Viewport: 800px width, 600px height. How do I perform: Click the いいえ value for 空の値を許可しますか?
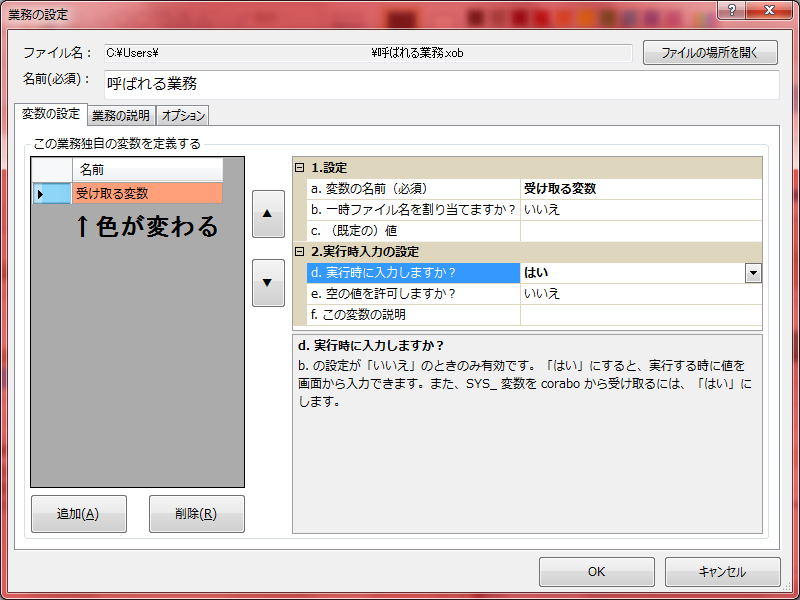tap(641, 294)
